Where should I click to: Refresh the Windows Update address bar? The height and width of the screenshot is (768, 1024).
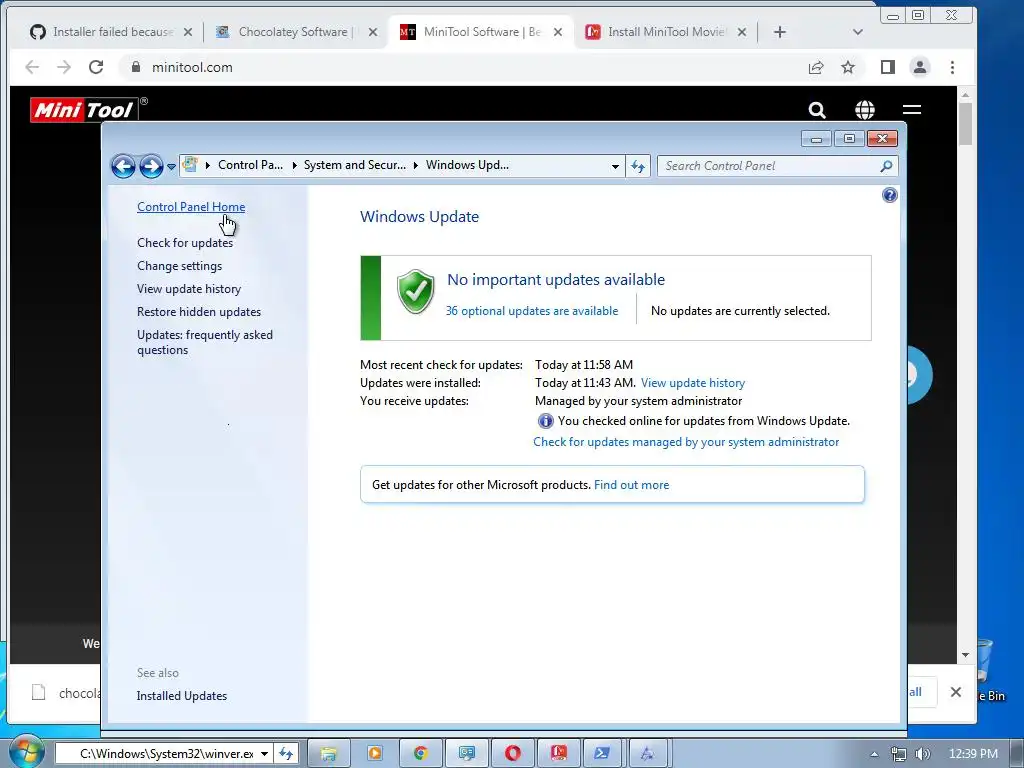click(x=637, y=167)
